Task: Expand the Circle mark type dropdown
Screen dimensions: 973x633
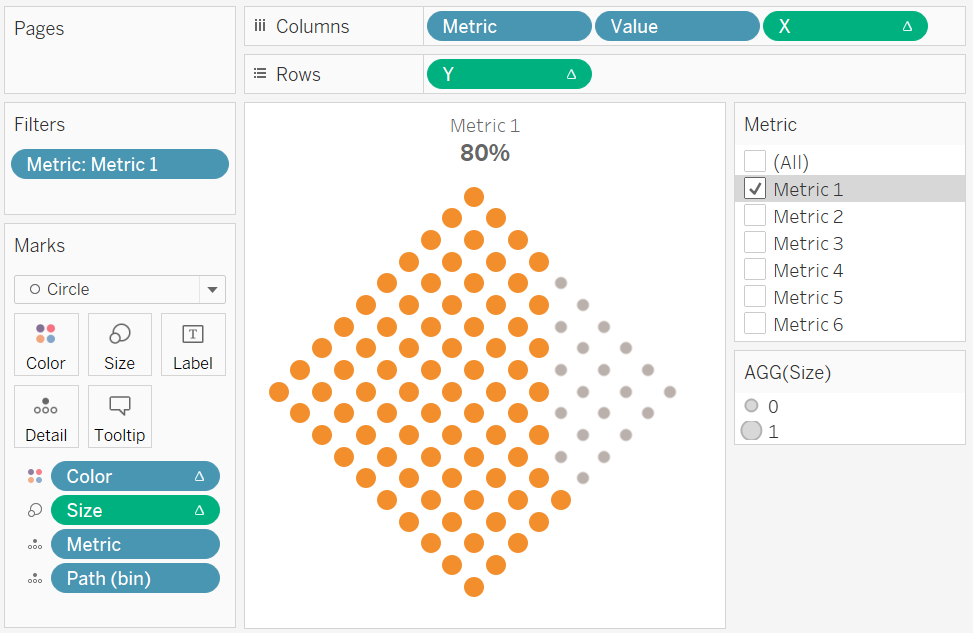Action: pos(212,290)
